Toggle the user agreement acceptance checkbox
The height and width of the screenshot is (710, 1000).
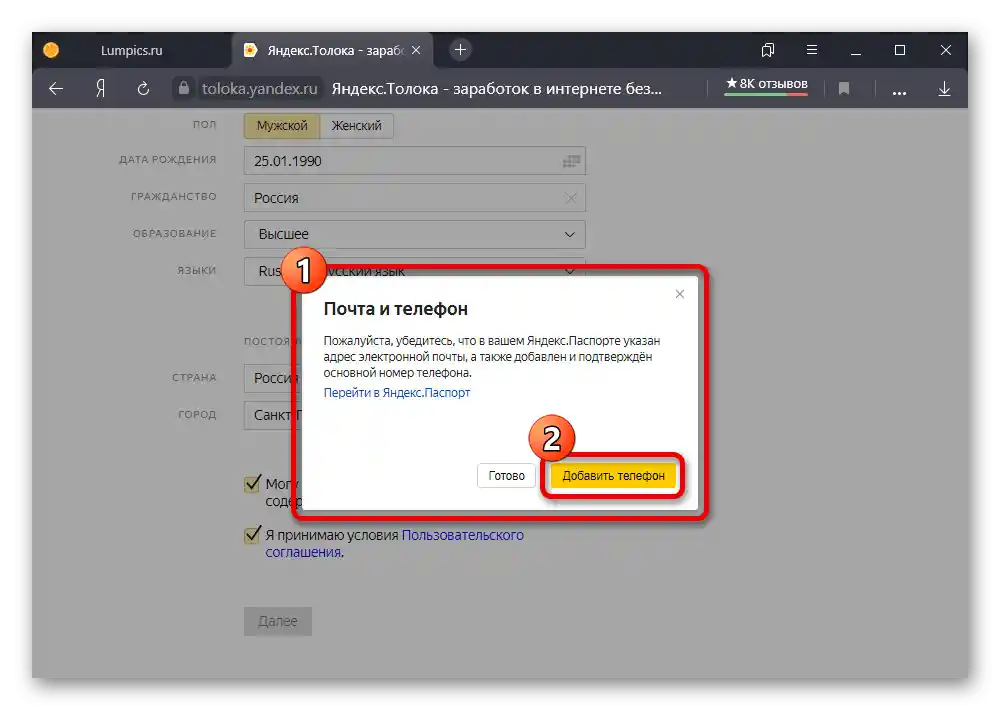253,535
